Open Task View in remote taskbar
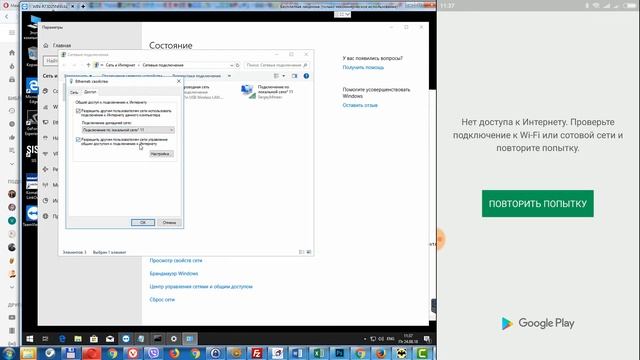 point(45,339)
